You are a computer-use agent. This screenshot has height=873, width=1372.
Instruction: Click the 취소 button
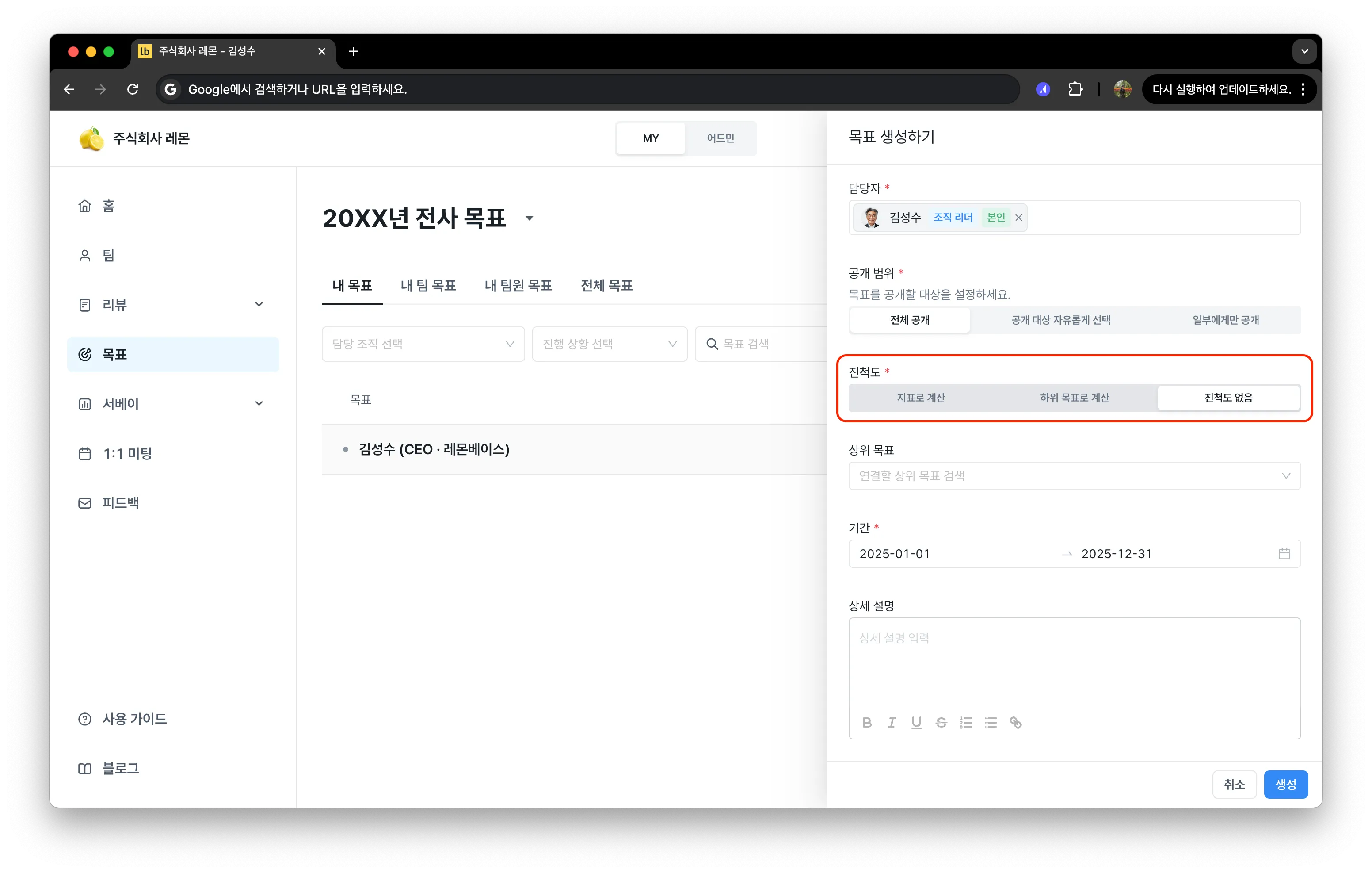click(x=1234, y=784)
